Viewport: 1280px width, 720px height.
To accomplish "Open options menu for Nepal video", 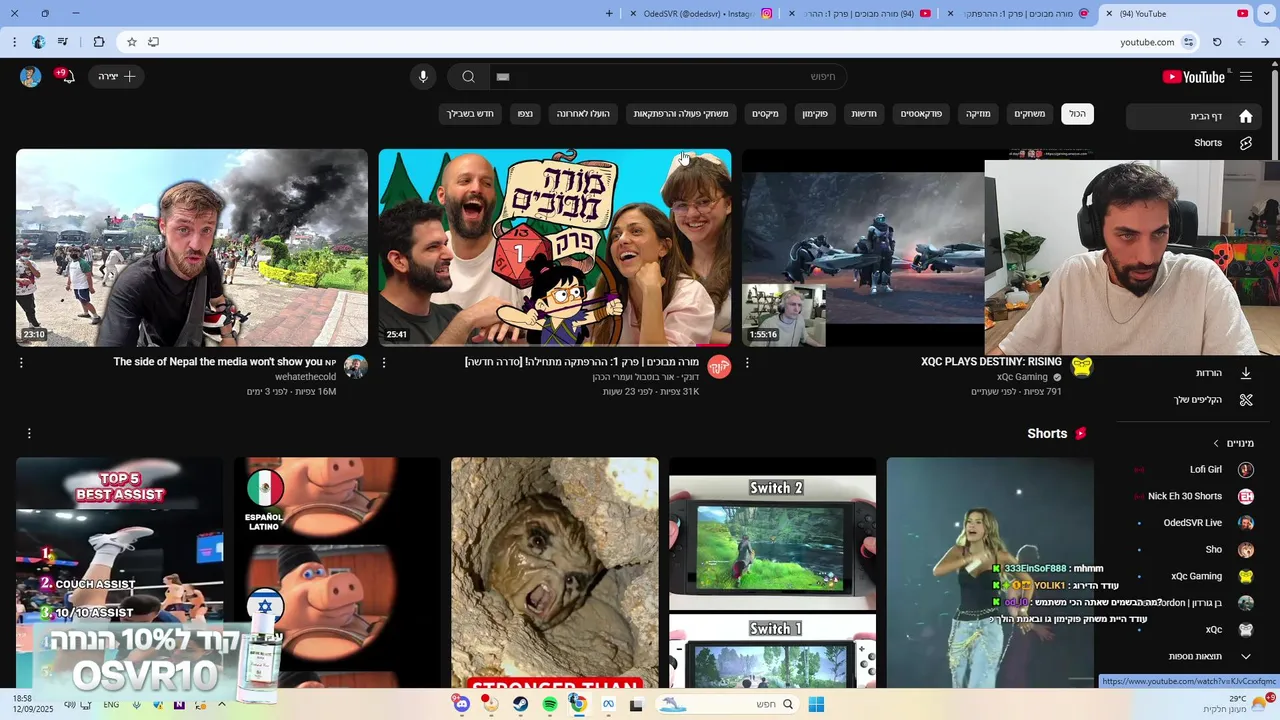I will pos(21,363).
